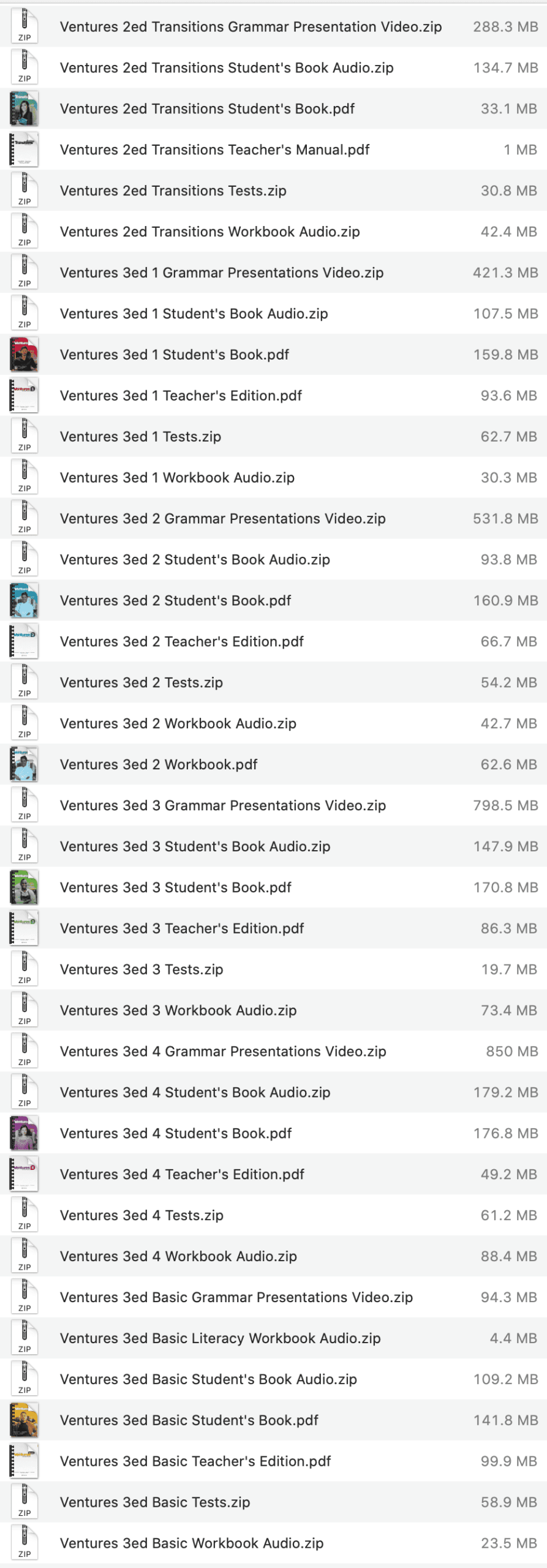This screenshot has height=1568, width=547.
Task: Click ZIP icon for Ventures 3ed 2 Grammar Presentations Video
Action: 25,519
